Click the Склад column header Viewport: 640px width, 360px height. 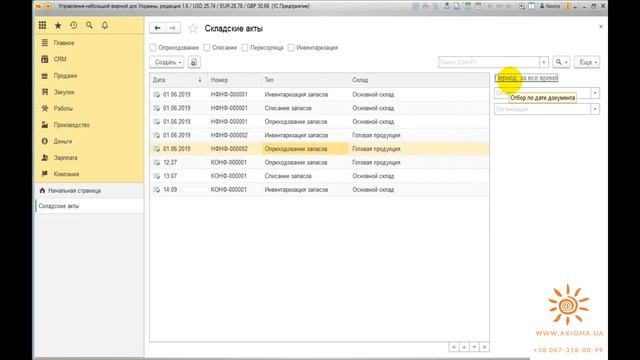(x=419, y=80)
